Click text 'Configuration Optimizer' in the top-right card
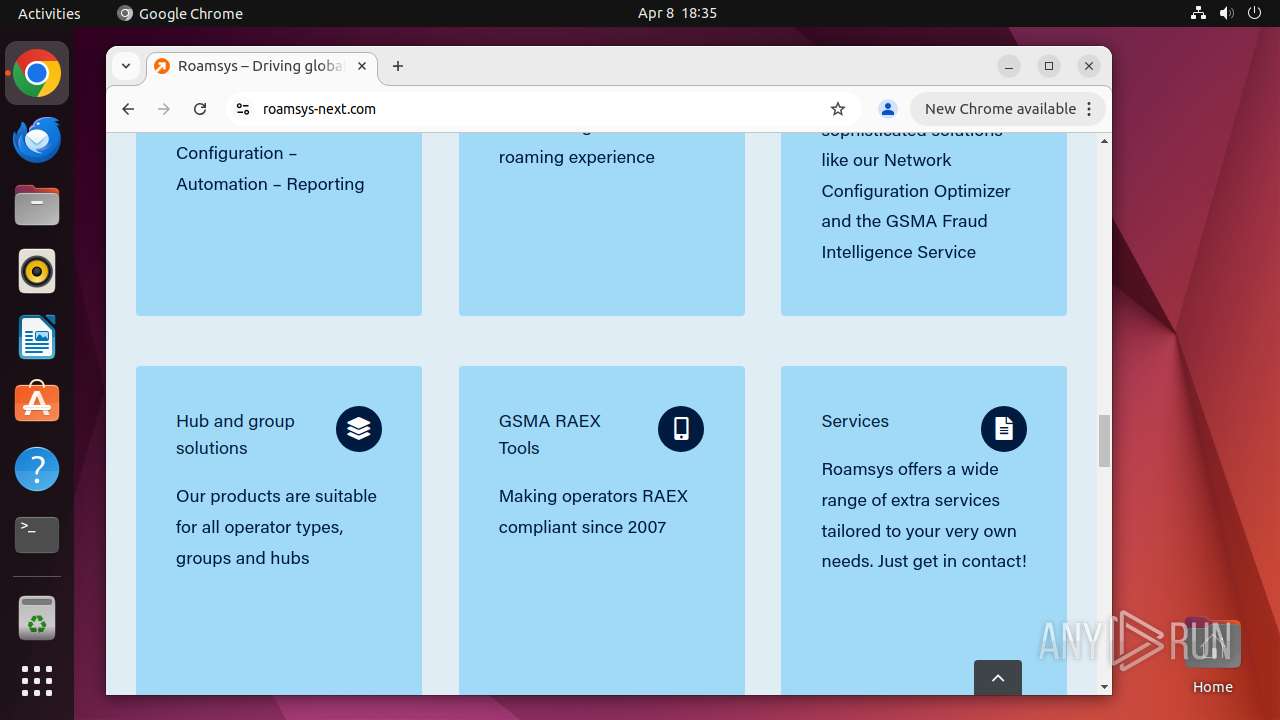This screenshot has height=720, width=1280. click(916, 190)
